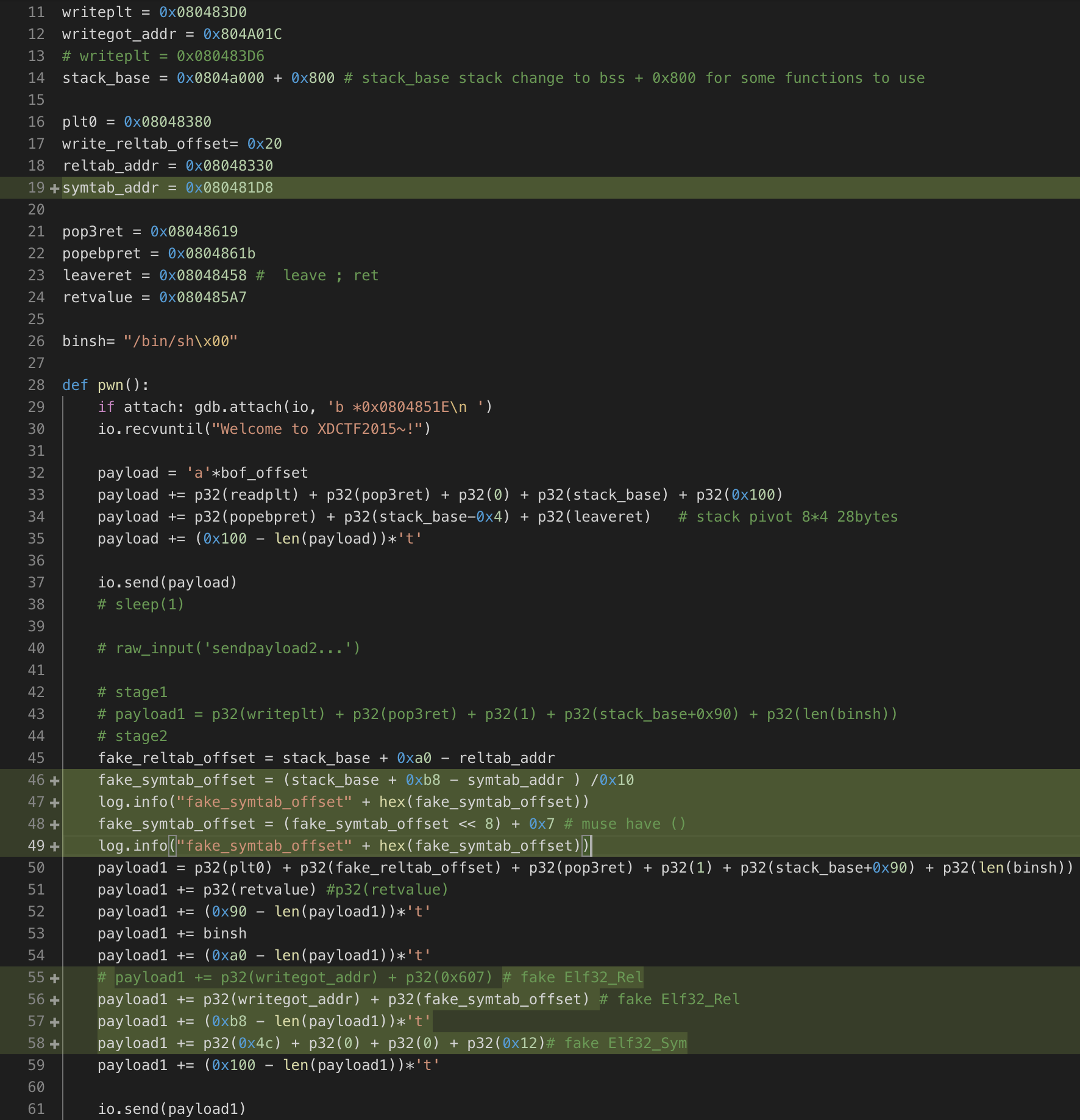Click the raw_input comment on line 40
This screenshot has height=1120, width=1080.
coord(229,648)
